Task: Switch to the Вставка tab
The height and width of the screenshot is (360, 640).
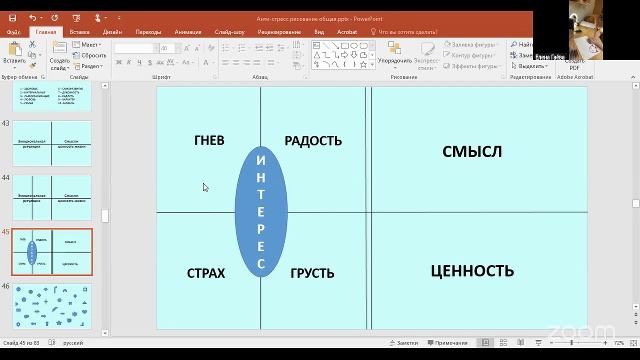Action: [x=80, y=32]
